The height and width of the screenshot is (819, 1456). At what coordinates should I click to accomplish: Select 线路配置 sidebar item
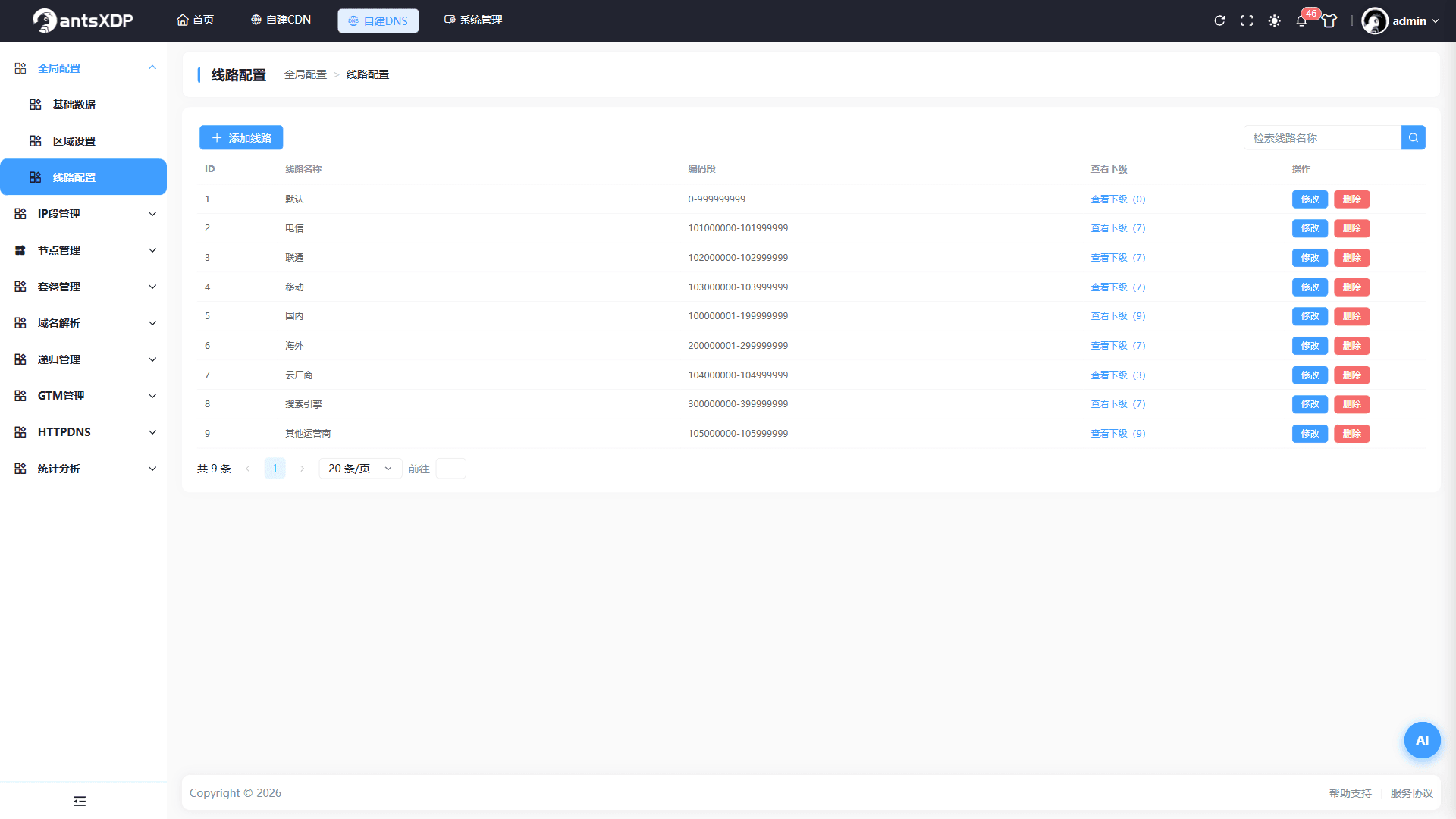pos(83,177)
